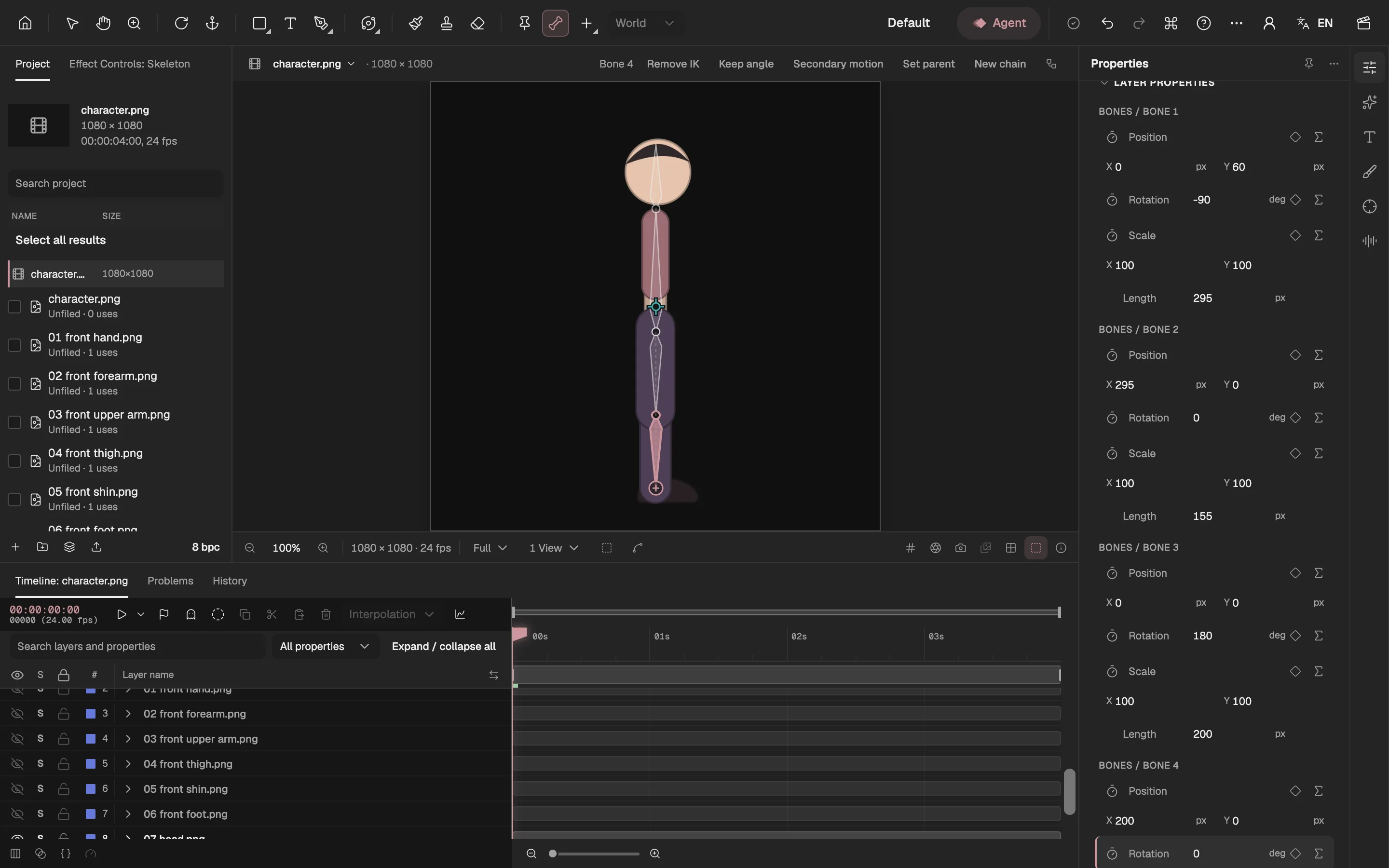Select the Puppet pin tool

(524, 23)
